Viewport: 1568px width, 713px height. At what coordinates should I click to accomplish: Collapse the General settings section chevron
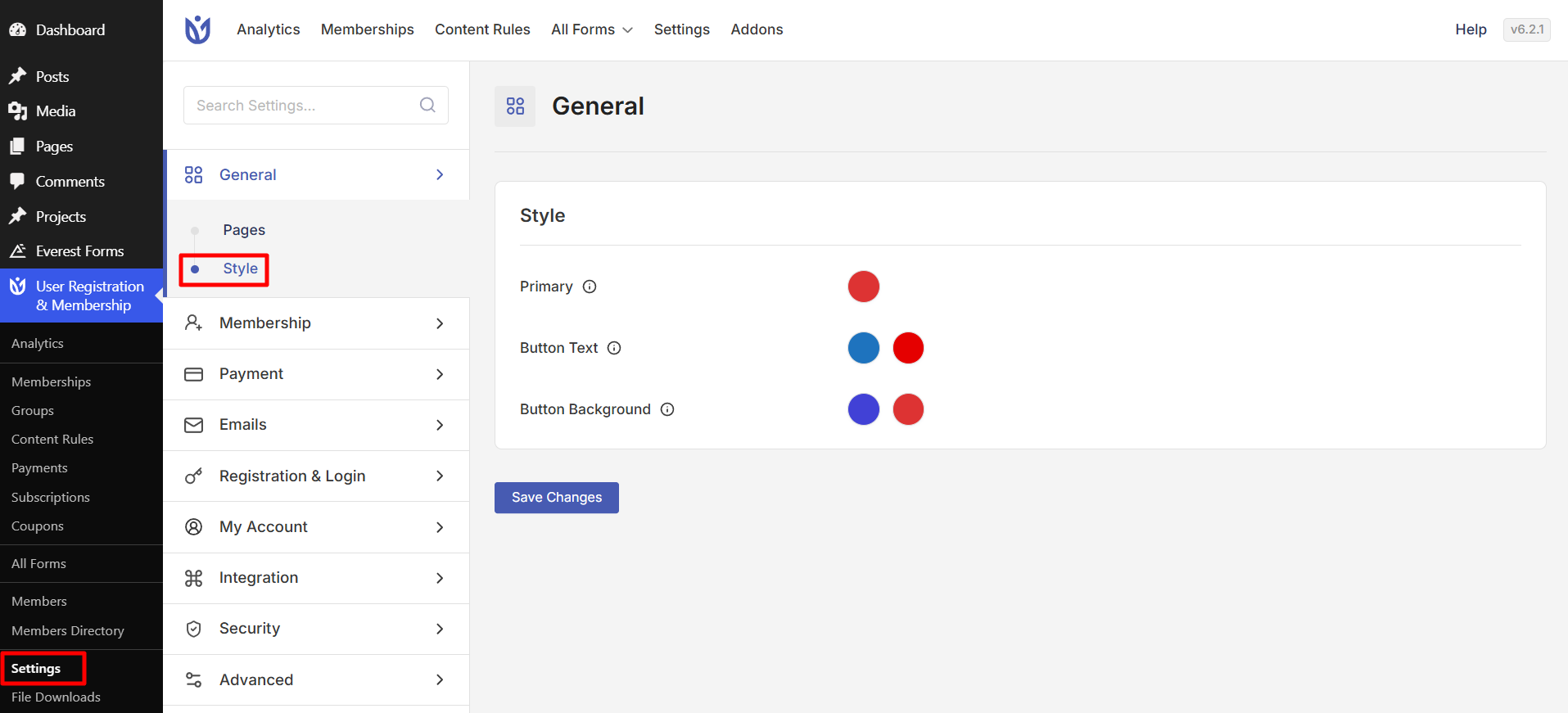tap(440, 174)
